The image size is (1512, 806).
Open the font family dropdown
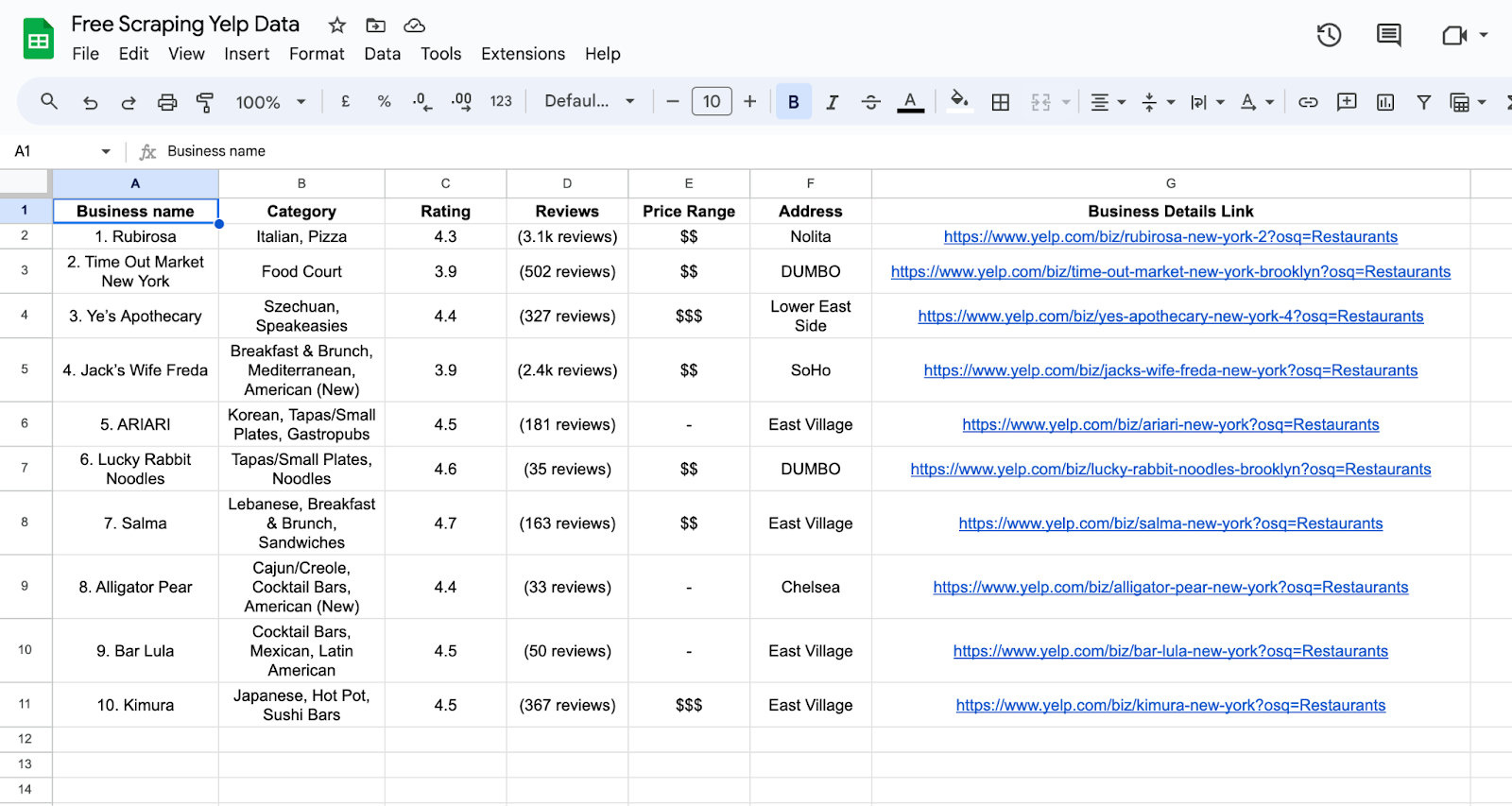pos(590,101)
